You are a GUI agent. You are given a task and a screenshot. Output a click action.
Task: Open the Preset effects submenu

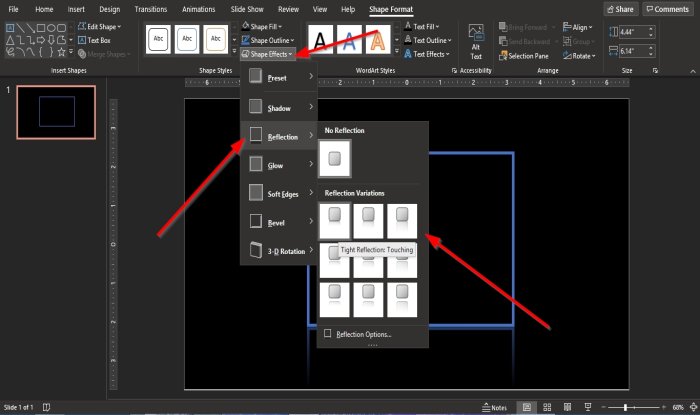pyautogui.click(x=279, y=77)
